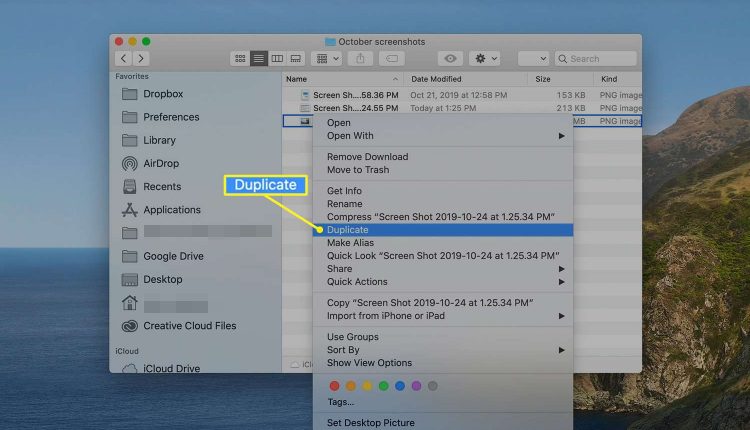The width and height of the screenshot is (750, 430).
Task: Click the Quick Look eye button
Action: pyautogui.click(x=450, y=58)
